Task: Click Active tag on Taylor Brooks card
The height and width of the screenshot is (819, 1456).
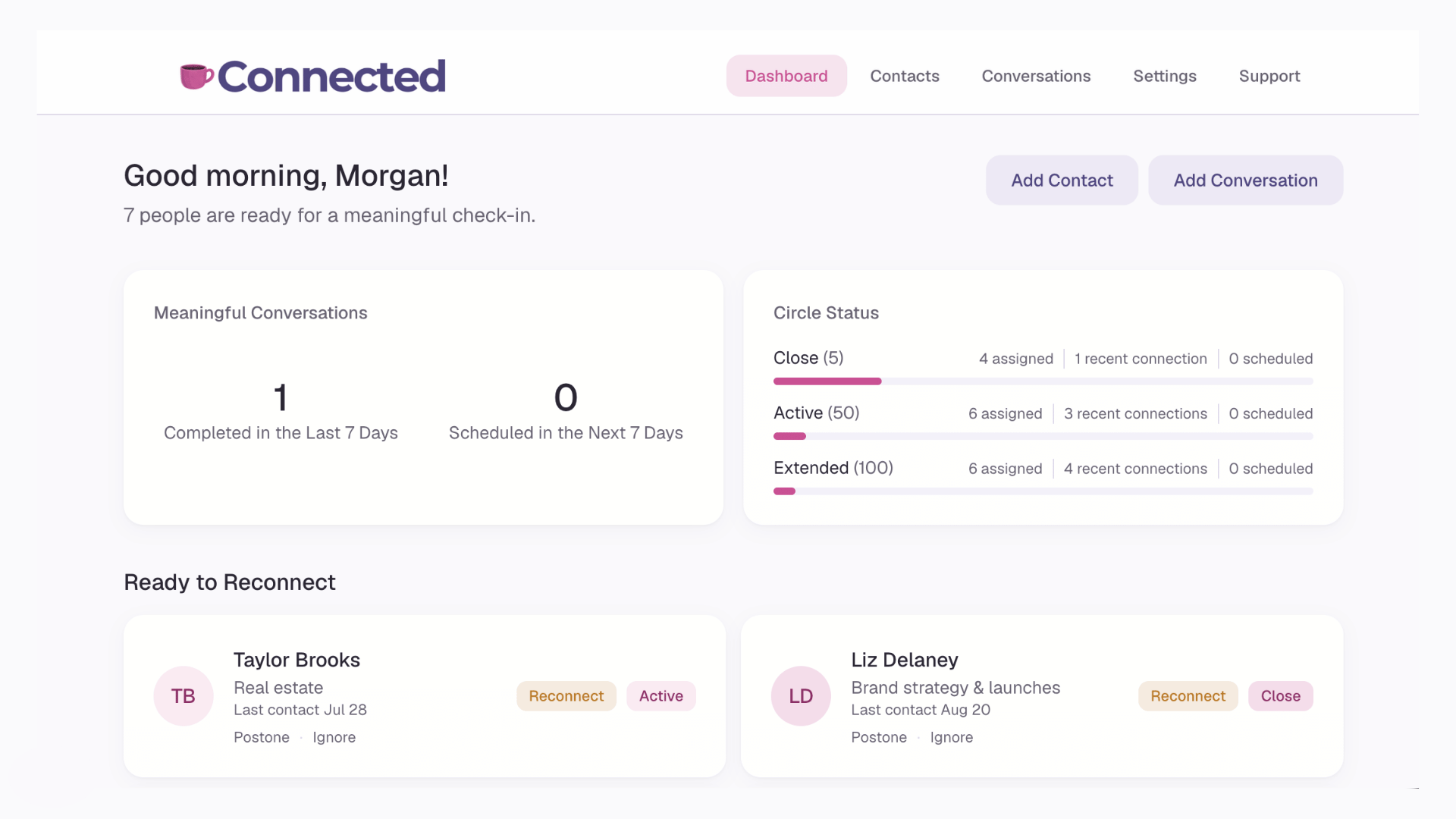Action: [661, 696]
